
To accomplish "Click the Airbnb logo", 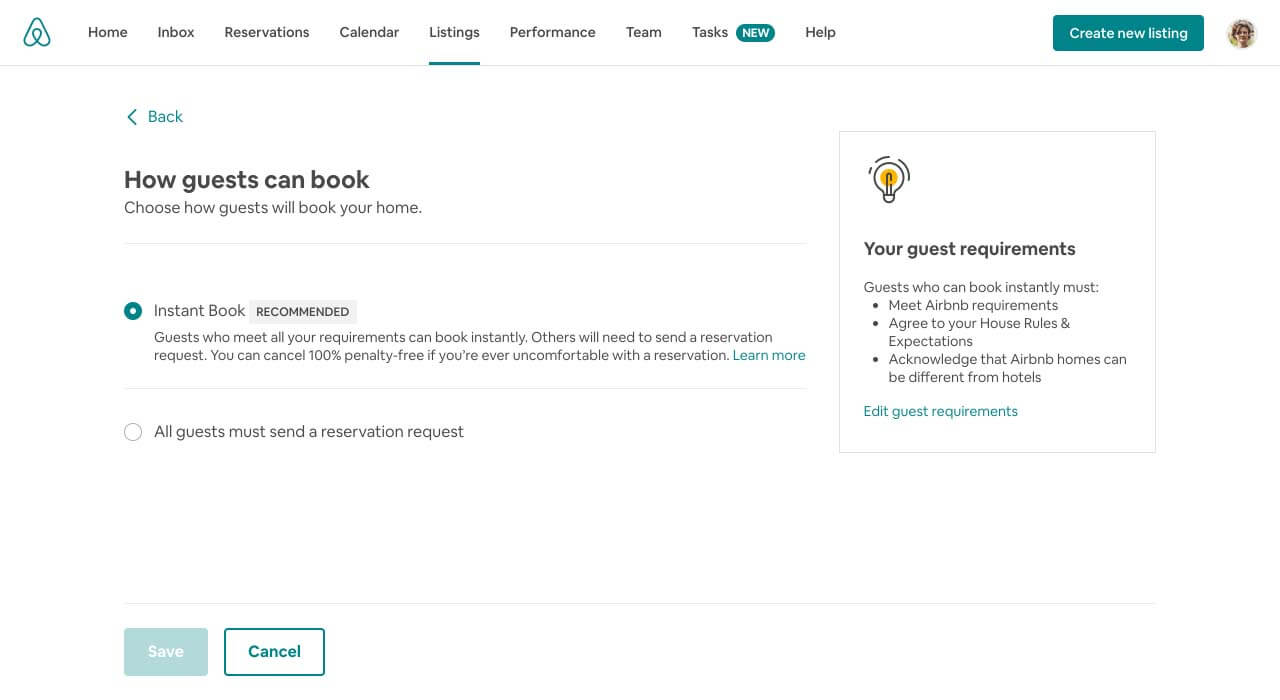I will (37, 32).
